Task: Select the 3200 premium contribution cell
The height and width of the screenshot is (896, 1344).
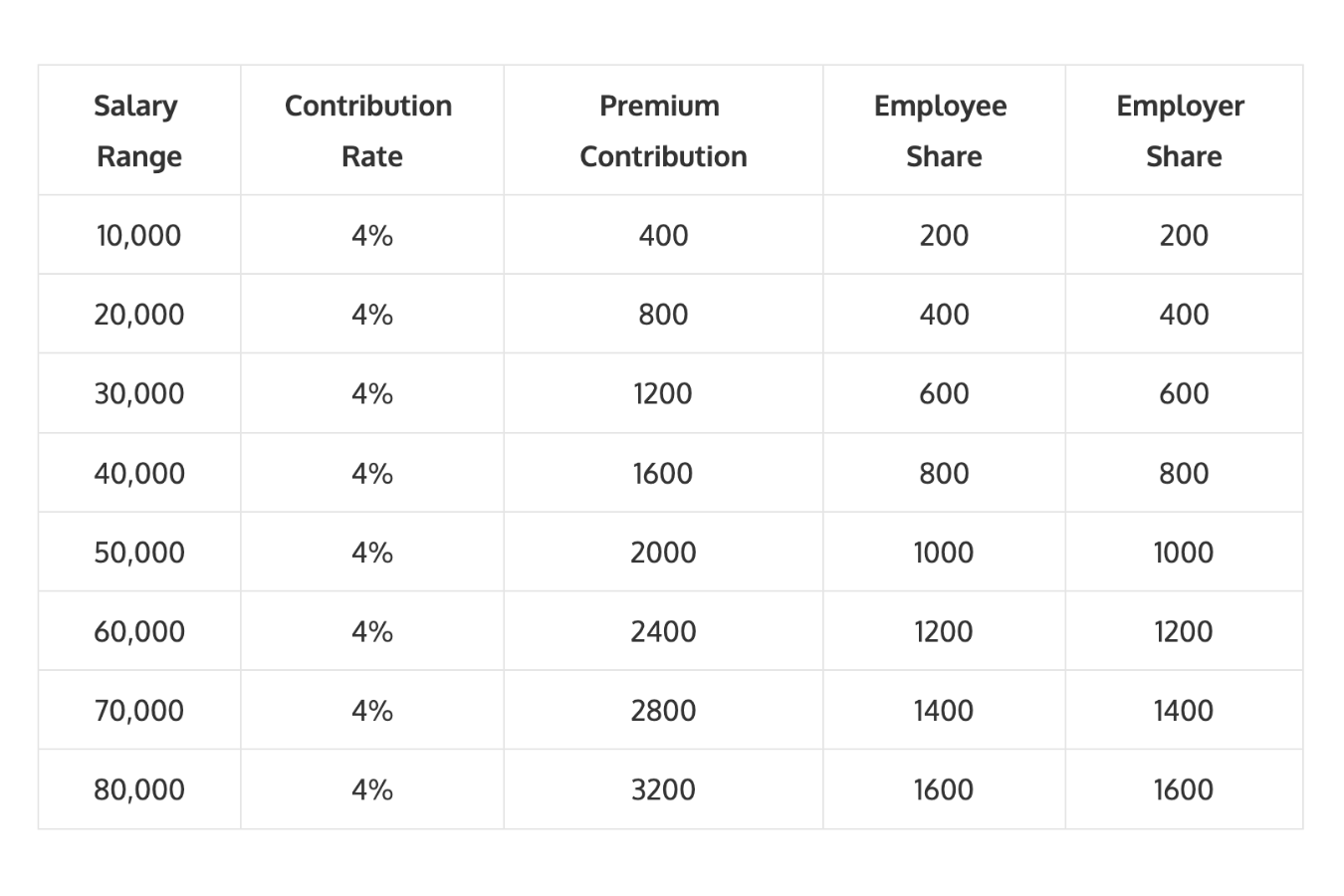Action: tap(662, 789)
